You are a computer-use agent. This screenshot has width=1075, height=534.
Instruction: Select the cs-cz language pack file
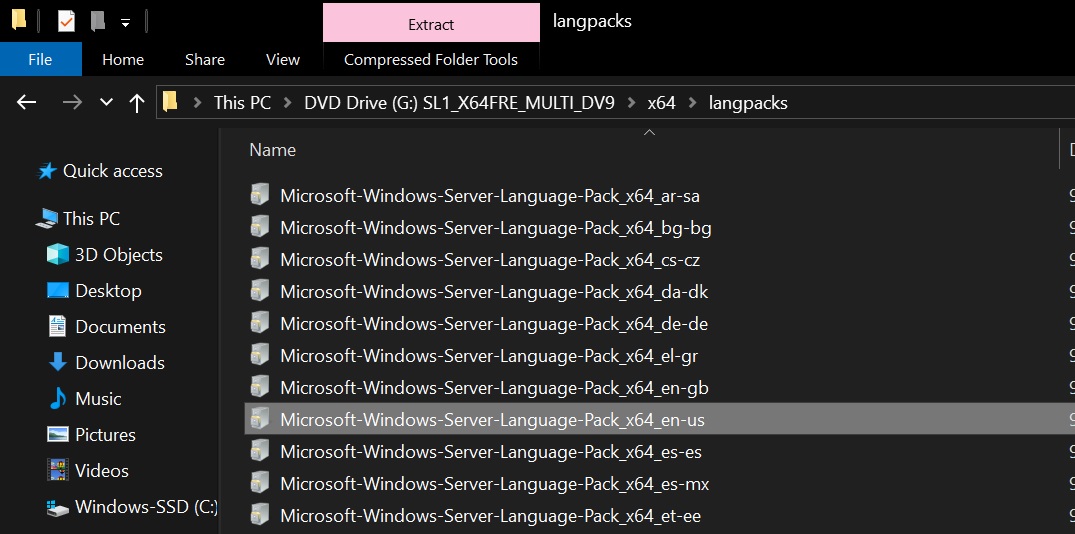pos(490,260)
